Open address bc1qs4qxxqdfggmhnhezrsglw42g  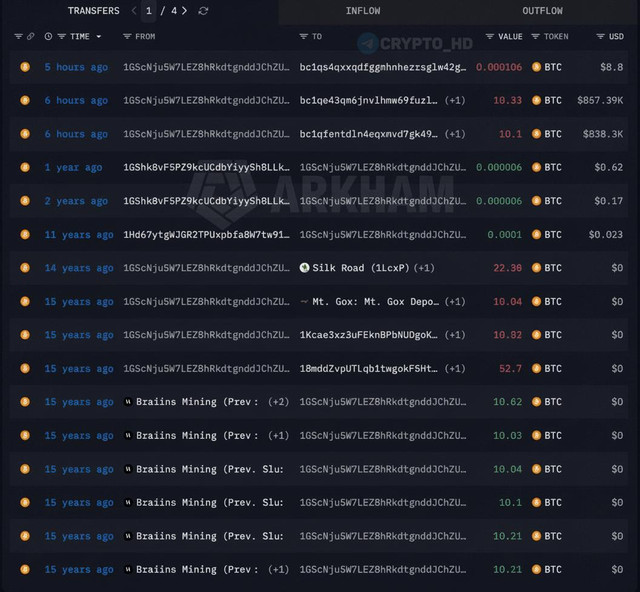coord(382,67)
